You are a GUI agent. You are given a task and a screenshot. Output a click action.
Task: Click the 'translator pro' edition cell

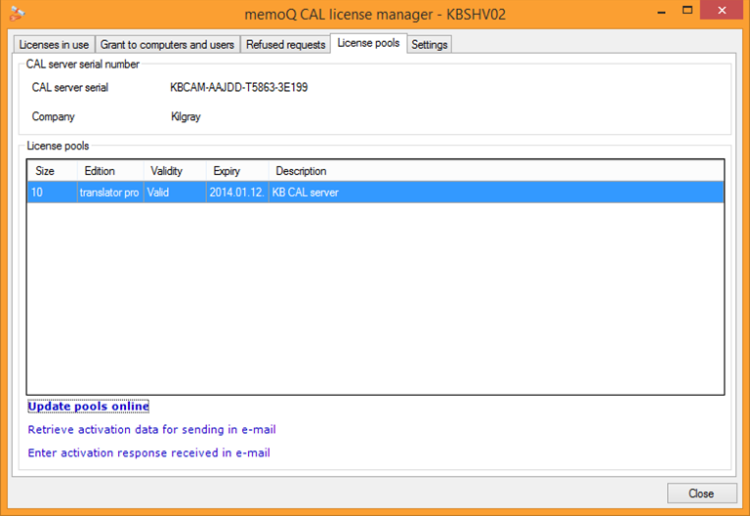click(110, 192)
